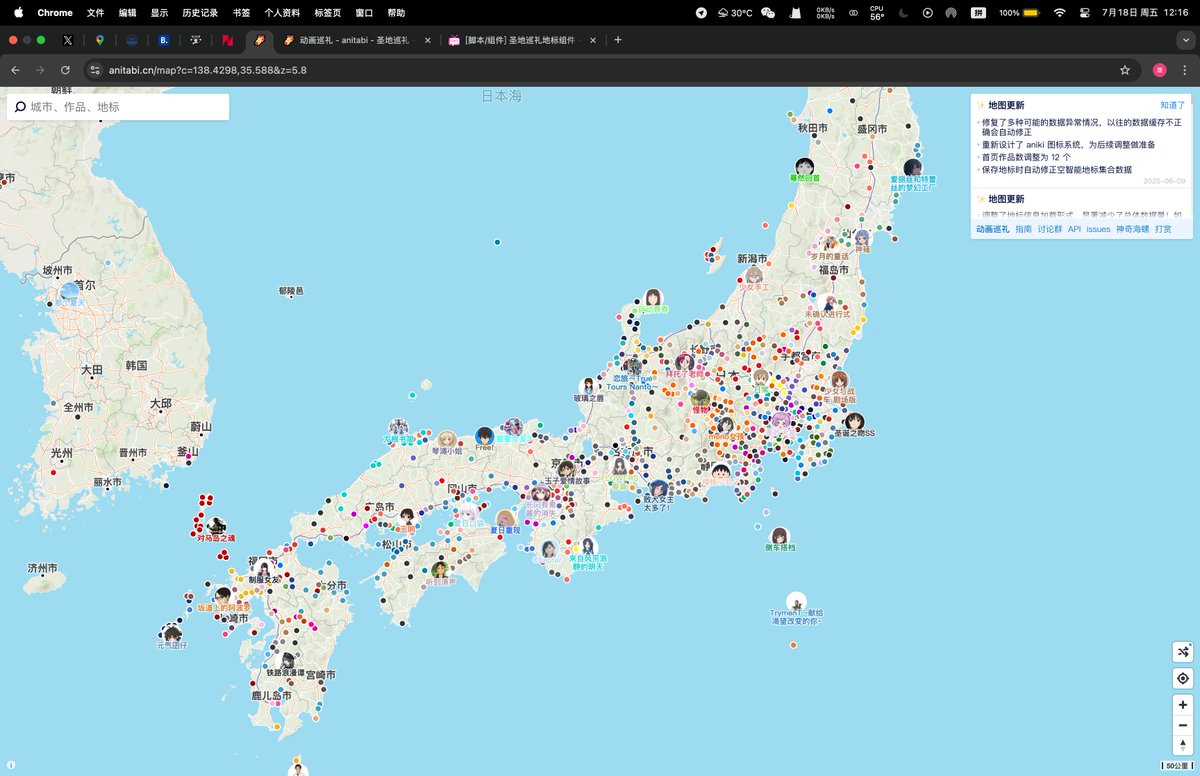Open the 书签 menu

click(241, 12)
